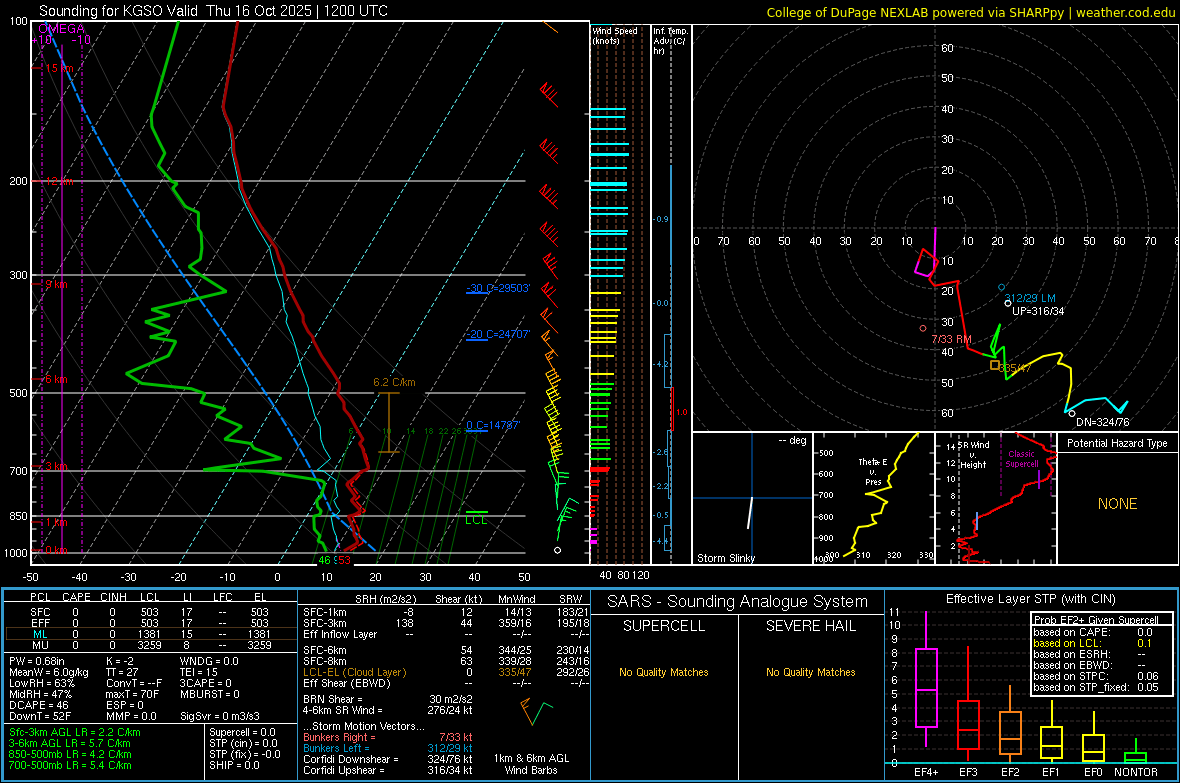Select the 9 km height marker

(56, 285)
